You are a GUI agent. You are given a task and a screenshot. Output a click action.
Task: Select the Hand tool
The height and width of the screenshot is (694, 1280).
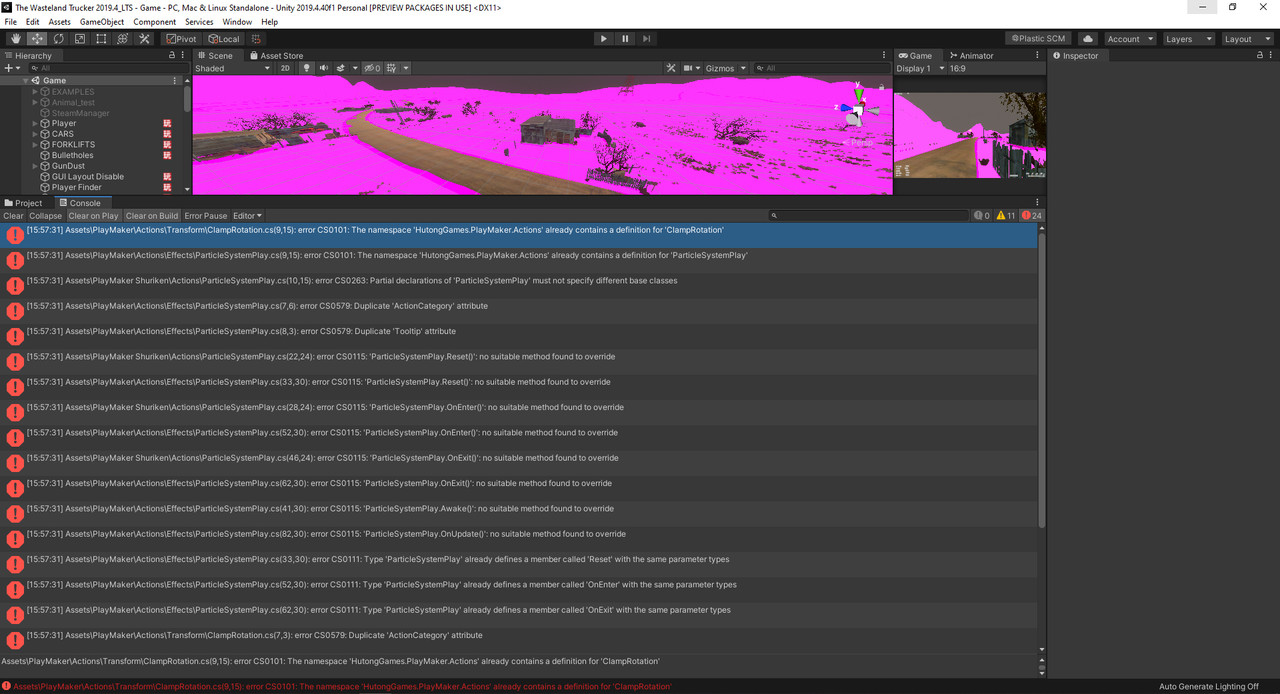pyautogui.click(x=16, y=39)
